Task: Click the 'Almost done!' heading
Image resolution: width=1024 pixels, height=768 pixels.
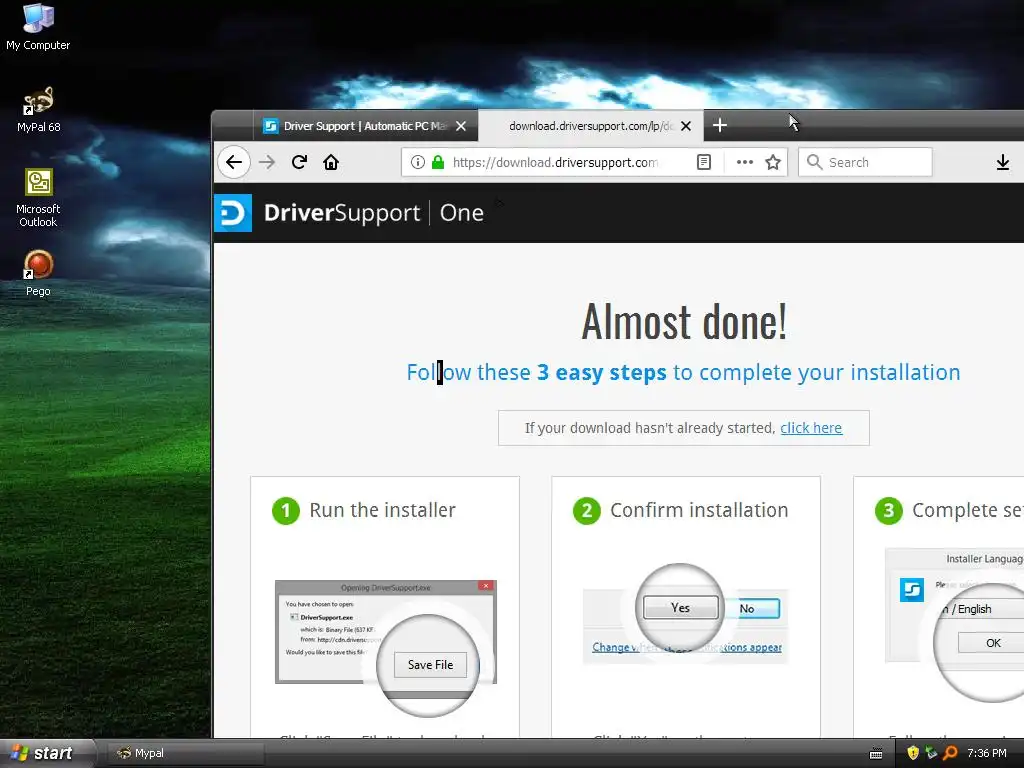Action: point(684,322)
